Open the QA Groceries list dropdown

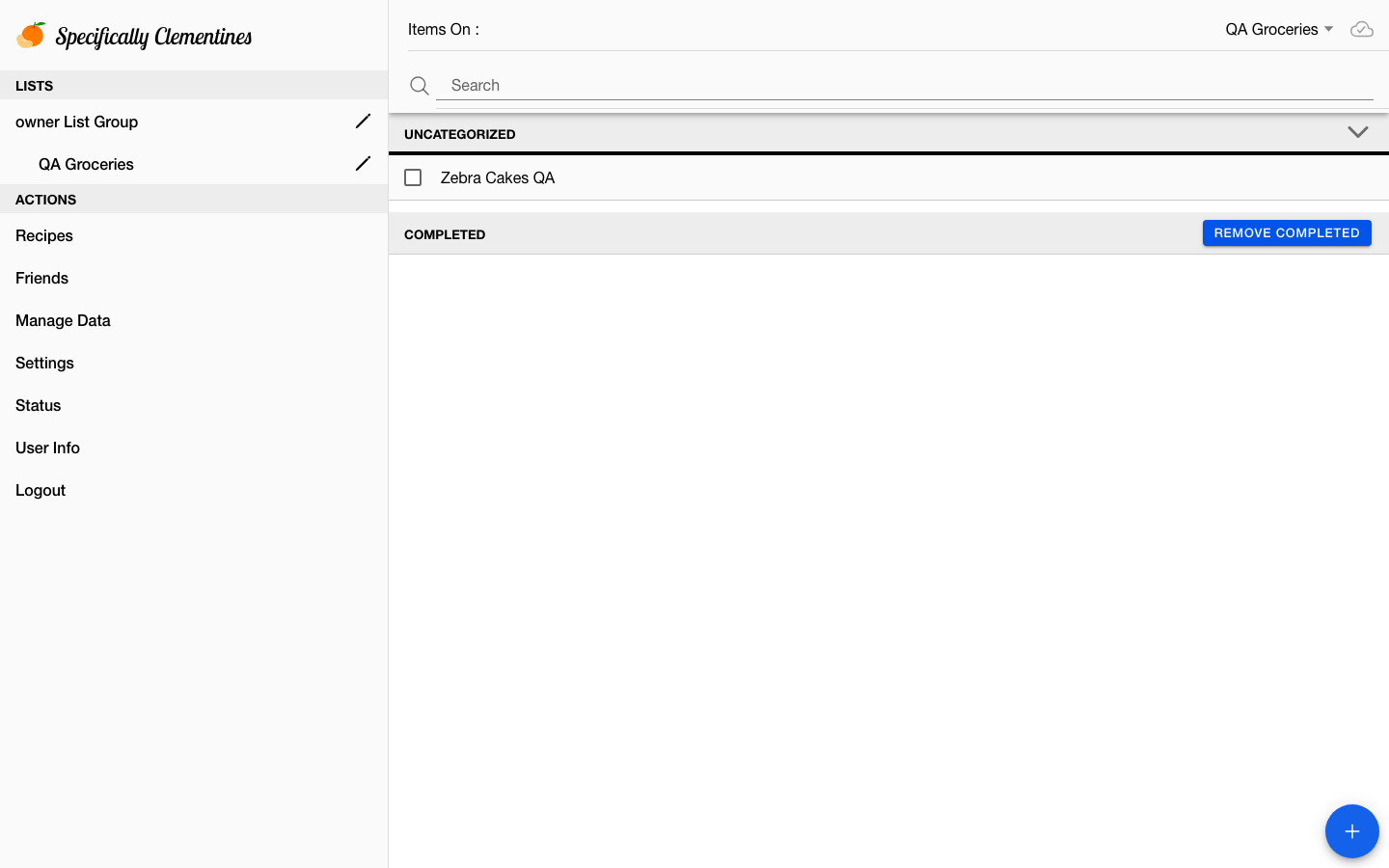pyautogui.click(x=1279, y=29)
